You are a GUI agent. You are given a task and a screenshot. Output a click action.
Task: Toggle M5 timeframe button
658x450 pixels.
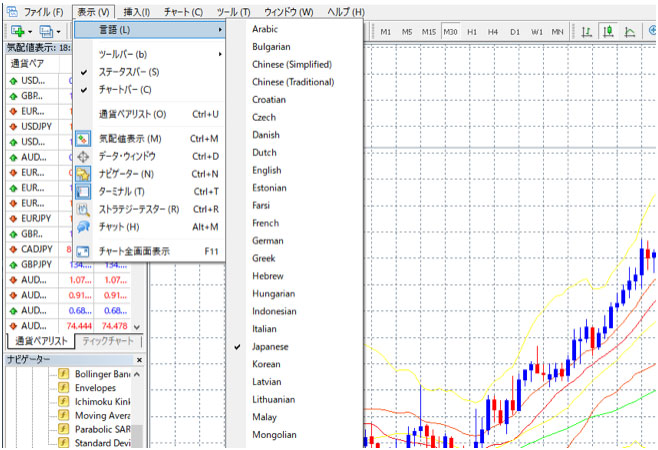(x=407, y=32)
